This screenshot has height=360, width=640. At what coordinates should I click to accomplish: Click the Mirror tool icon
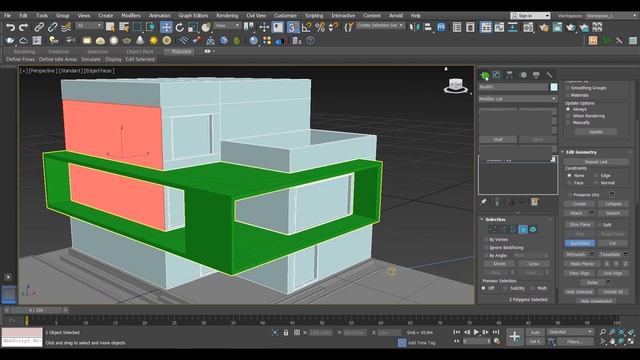click(x=414, y=27)
